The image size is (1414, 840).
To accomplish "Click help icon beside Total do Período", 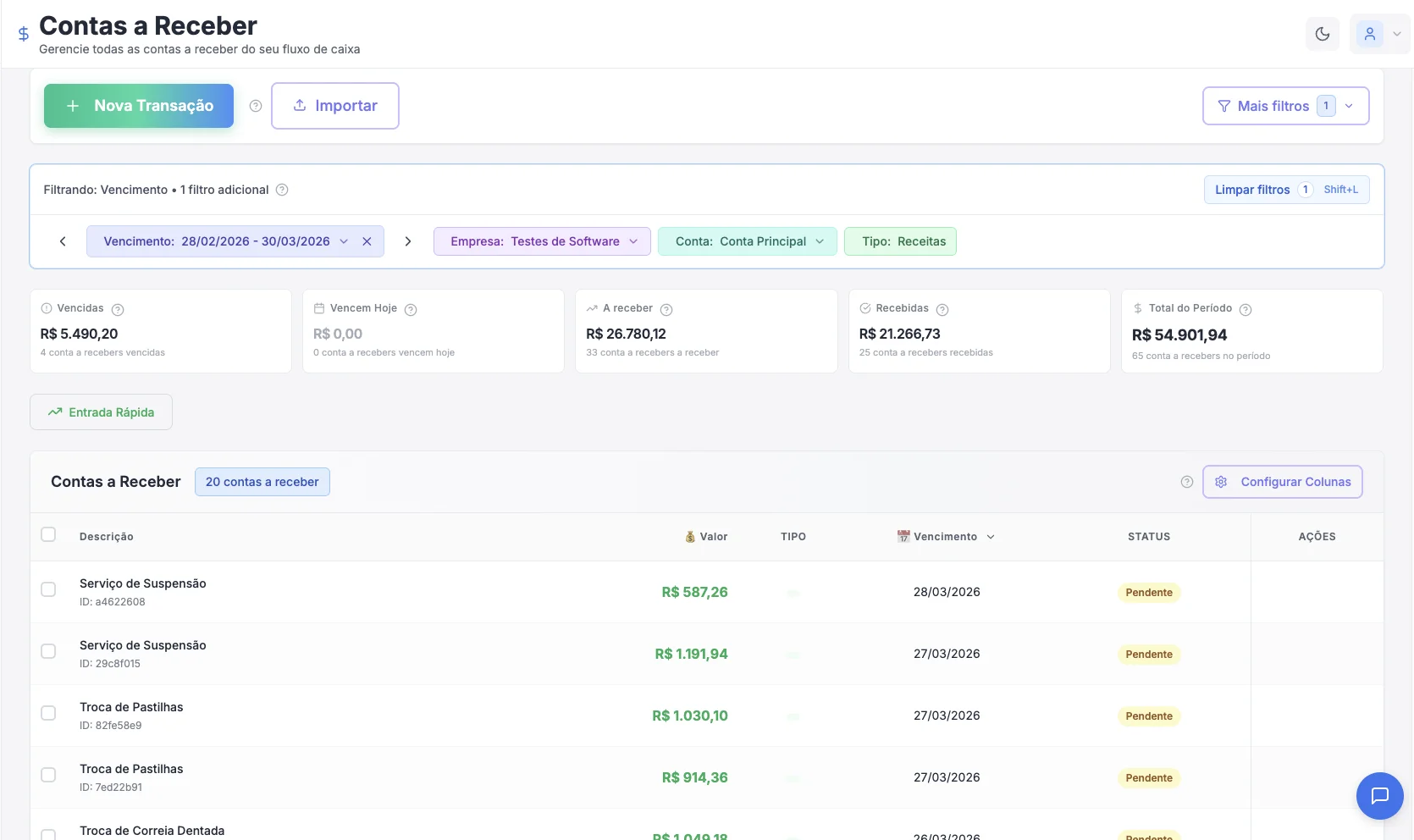I will (x=1245, y=310).
